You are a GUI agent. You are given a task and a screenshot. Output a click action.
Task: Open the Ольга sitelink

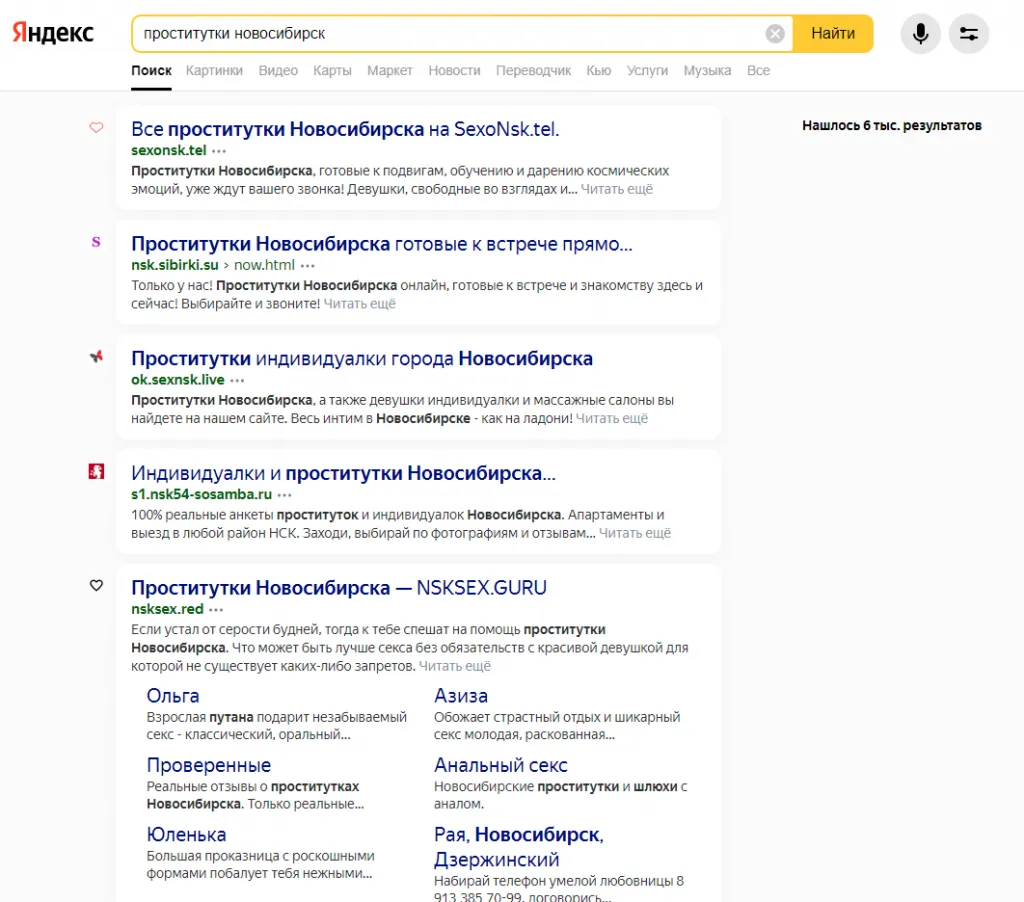click(173, 696)
